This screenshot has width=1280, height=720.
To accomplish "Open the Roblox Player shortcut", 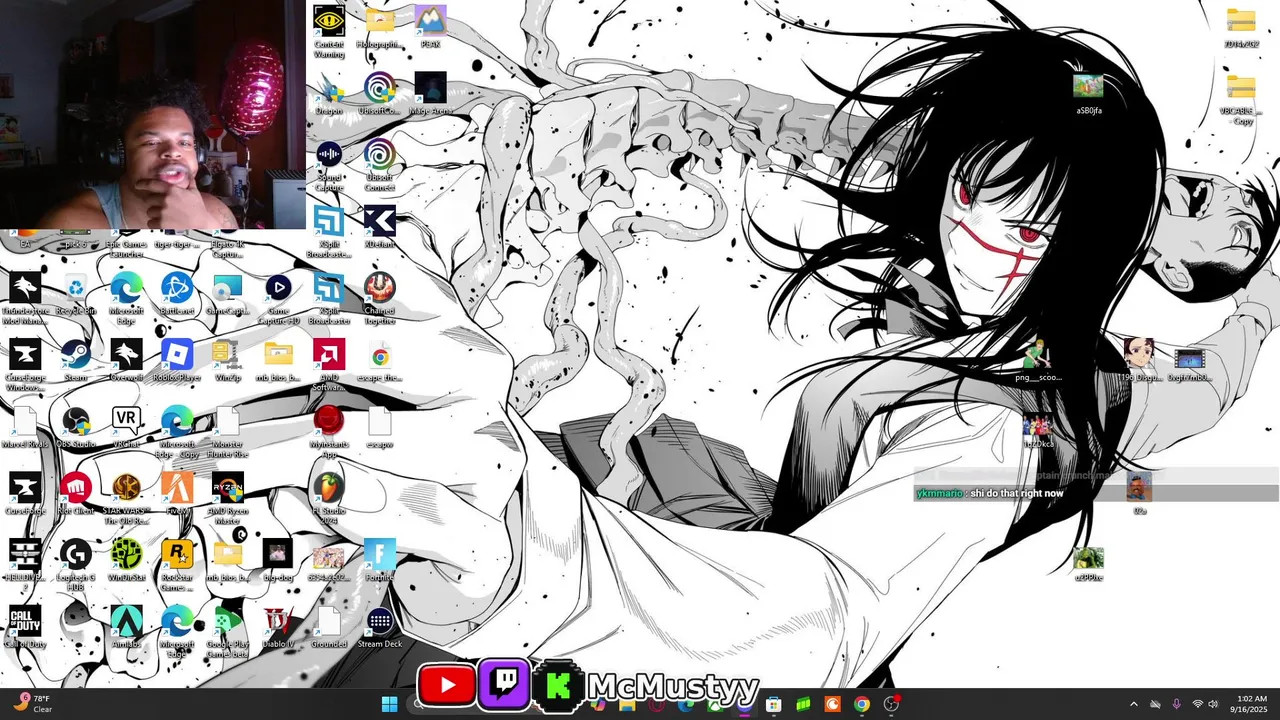I will [x=177, y=360].
